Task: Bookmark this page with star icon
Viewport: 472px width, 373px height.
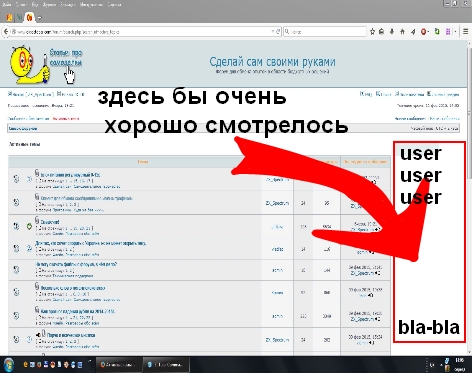Action: pos(372,32)
